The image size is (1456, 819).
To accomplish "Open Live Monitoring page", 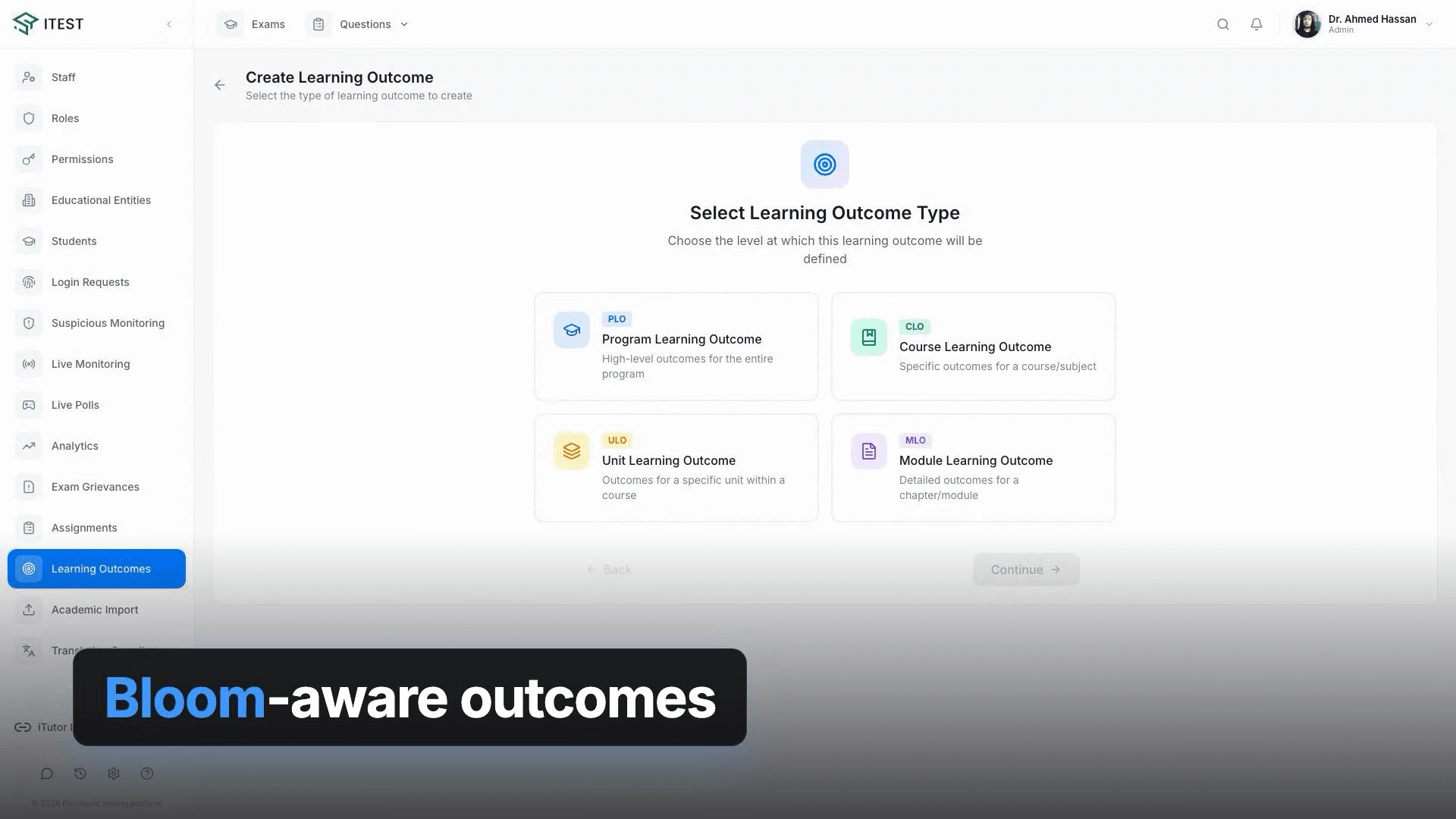I will [96, 364].
